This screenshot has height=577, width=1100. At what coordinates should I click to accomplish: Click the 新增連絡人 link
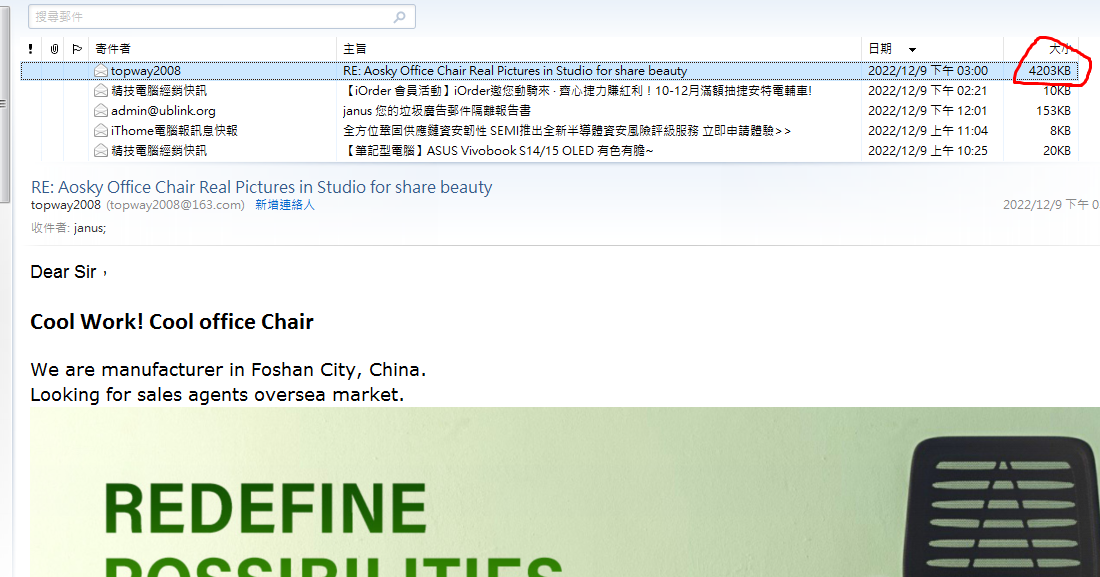pyautogui.click(x=285, y=205)
